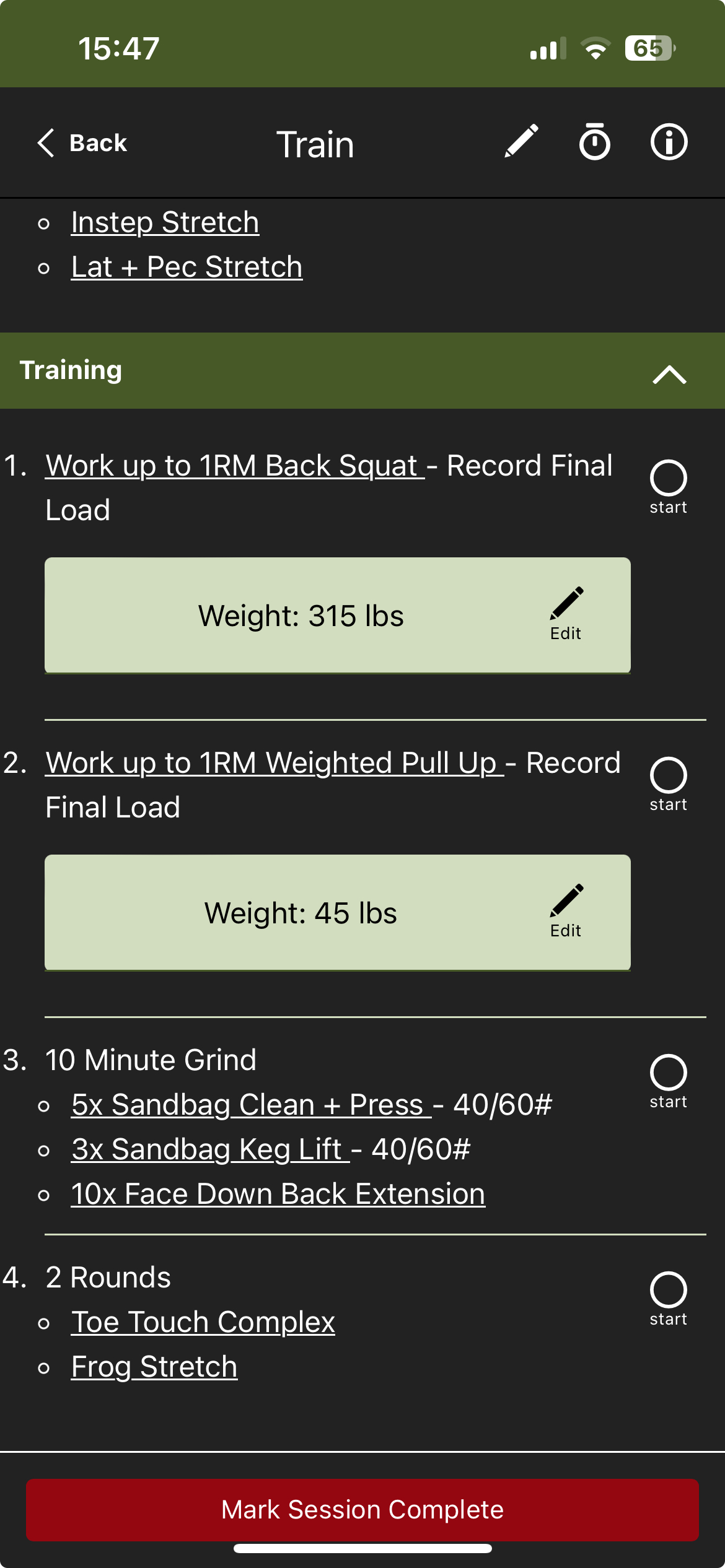Go back using the Back chevron
Image resolution: width=725 pixels, height=1568 pixels.
tap(82, 143)
